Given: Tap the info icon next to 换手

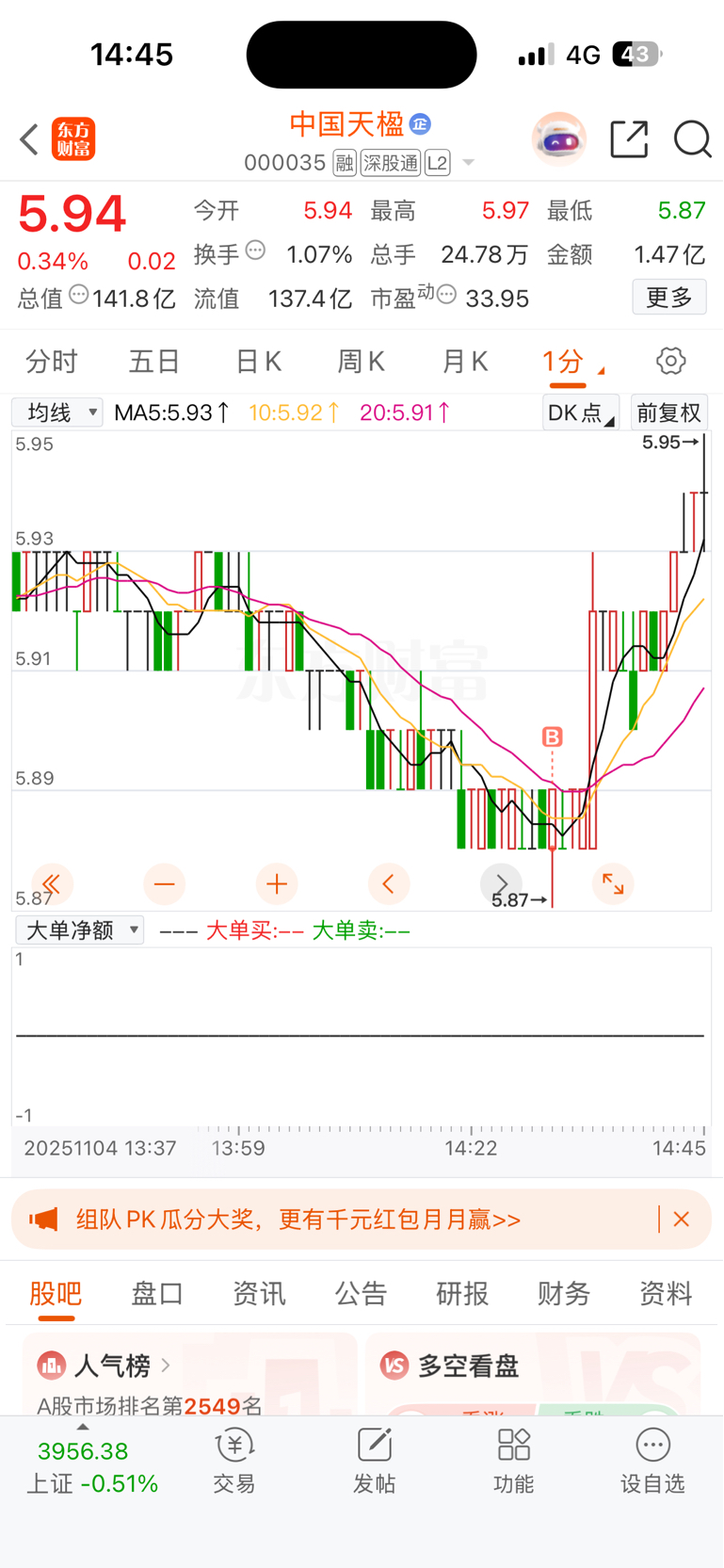Looking at the screenshot, I should (255, 251).
